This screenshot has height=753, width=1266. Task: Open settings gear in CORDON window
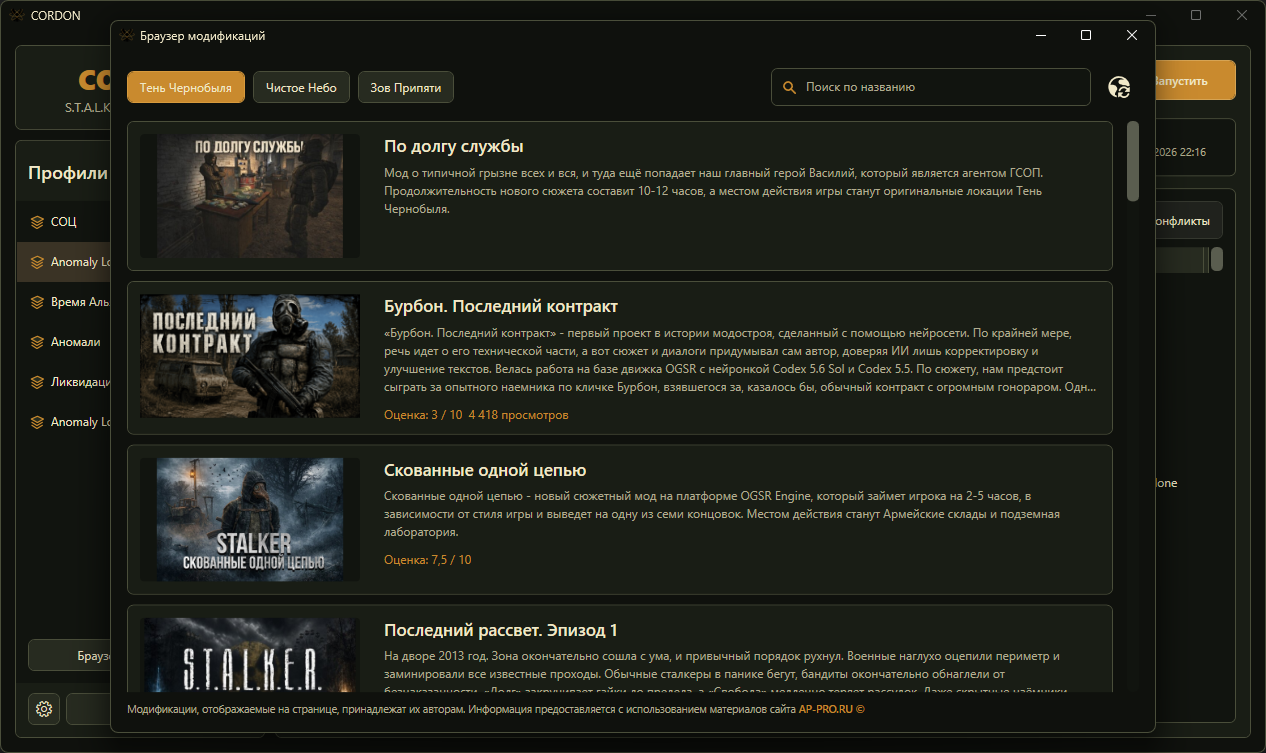coord(44,709)
